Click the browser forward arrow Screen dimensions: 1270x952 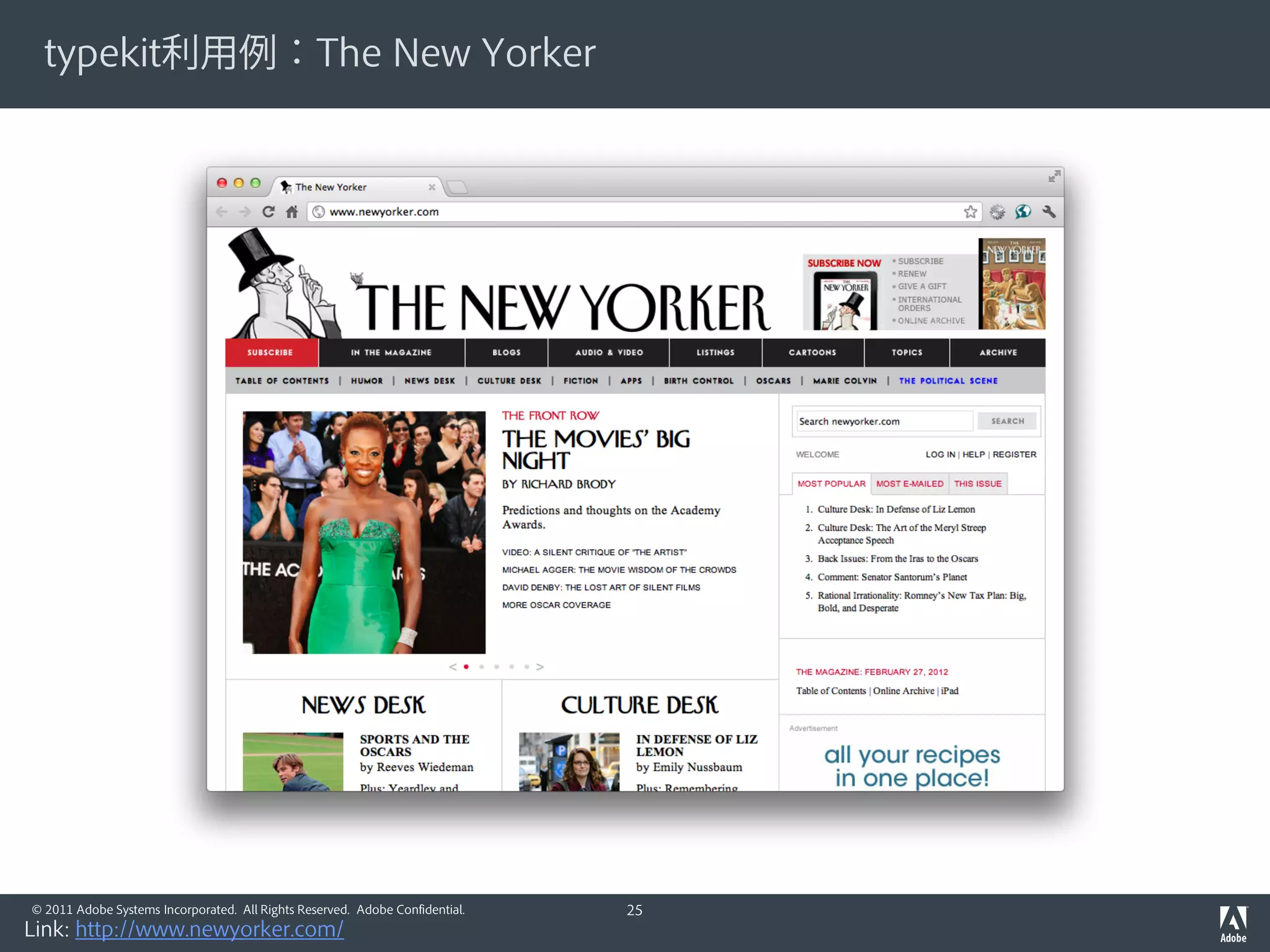click(245, 212)
